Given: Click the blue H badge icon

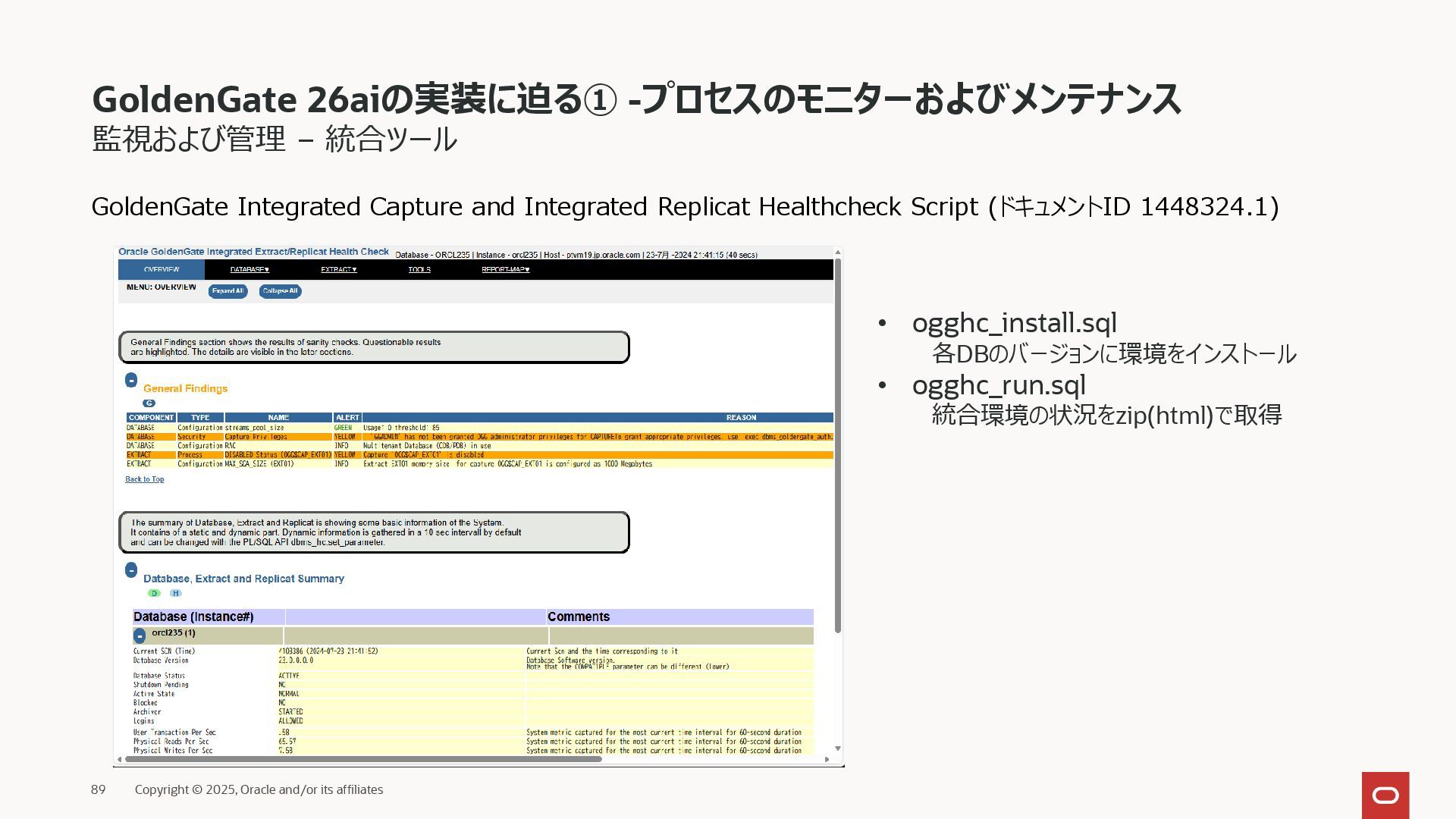Looking at the screenshot, I should pos(176,594).
